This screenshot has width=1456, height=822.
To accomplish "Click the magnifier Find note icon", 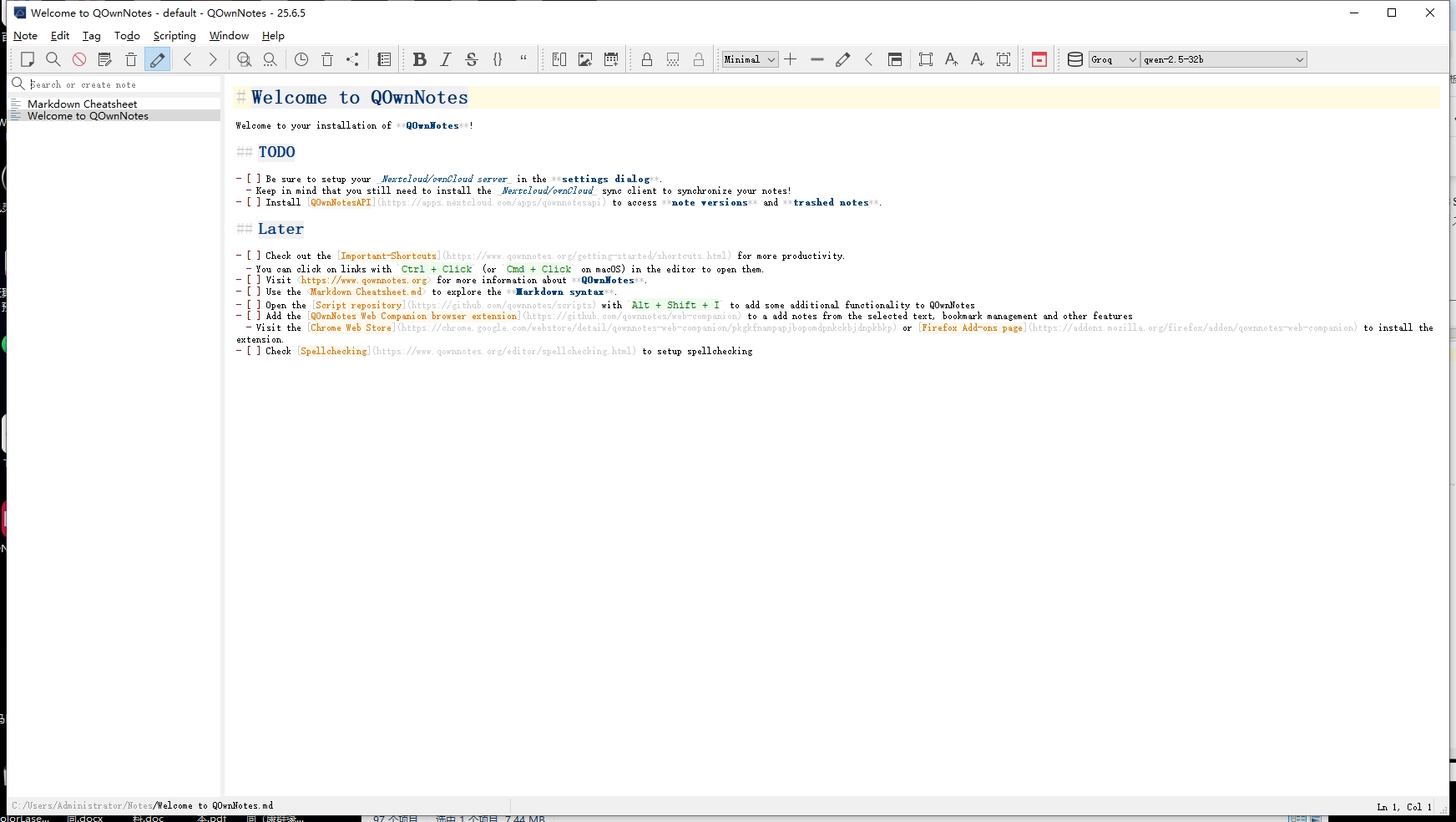I will (53, 59).
